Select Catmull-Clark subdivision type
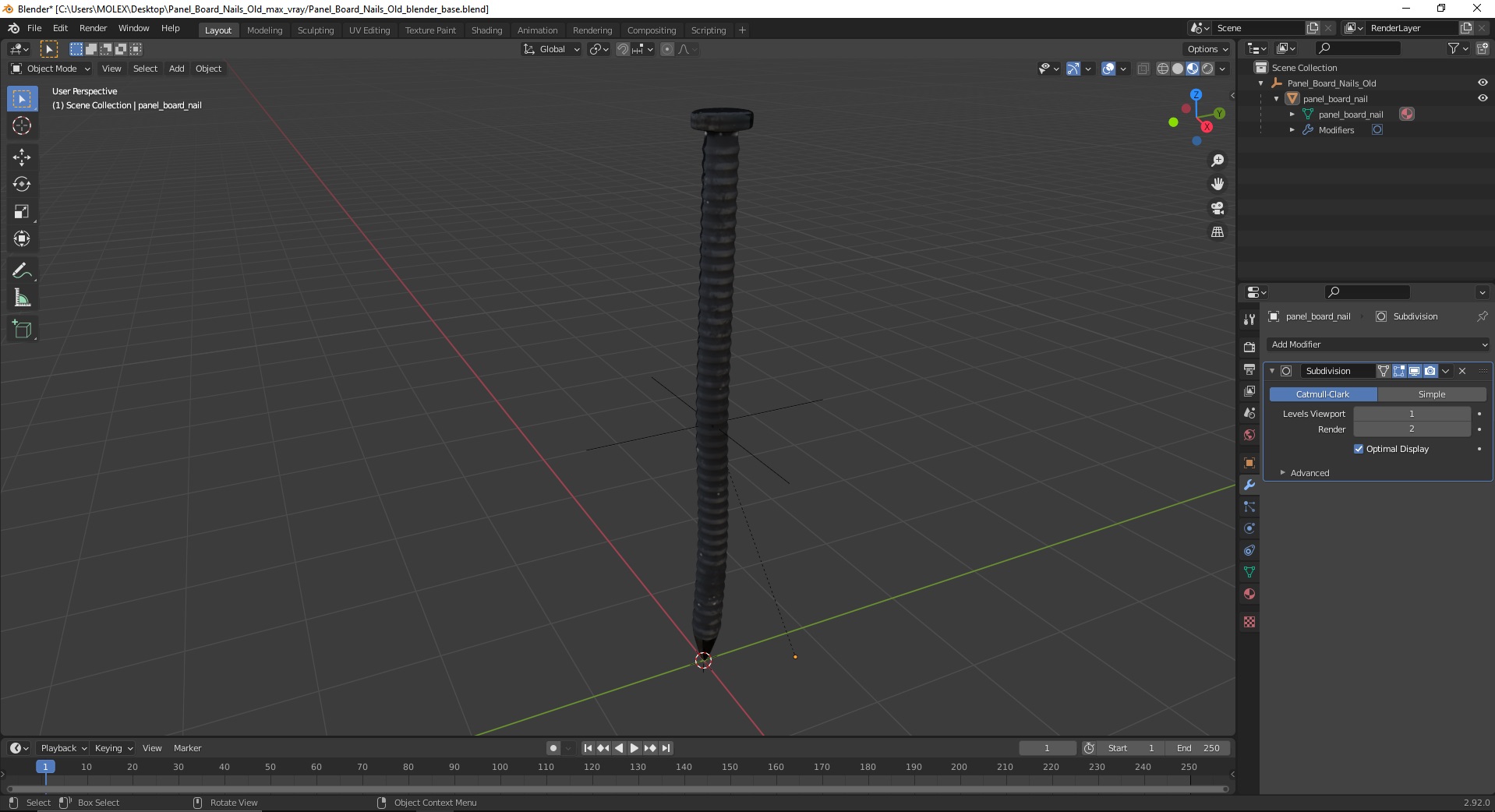1495x812 pixels. point(1323,394)
